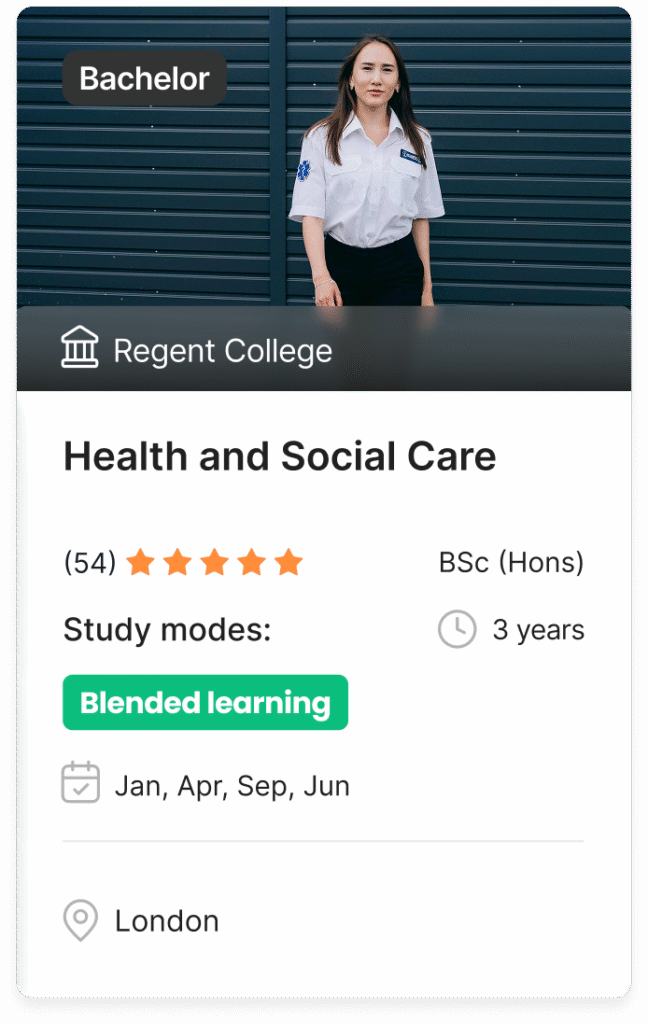Select the Bachelor badge on the photo

click(x=145, y=78)
